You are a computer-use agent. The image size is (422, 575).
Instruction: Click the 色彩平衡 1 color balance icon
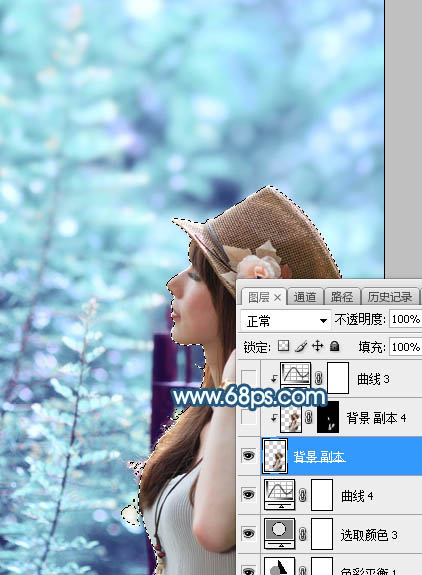[x=279, y=567]
